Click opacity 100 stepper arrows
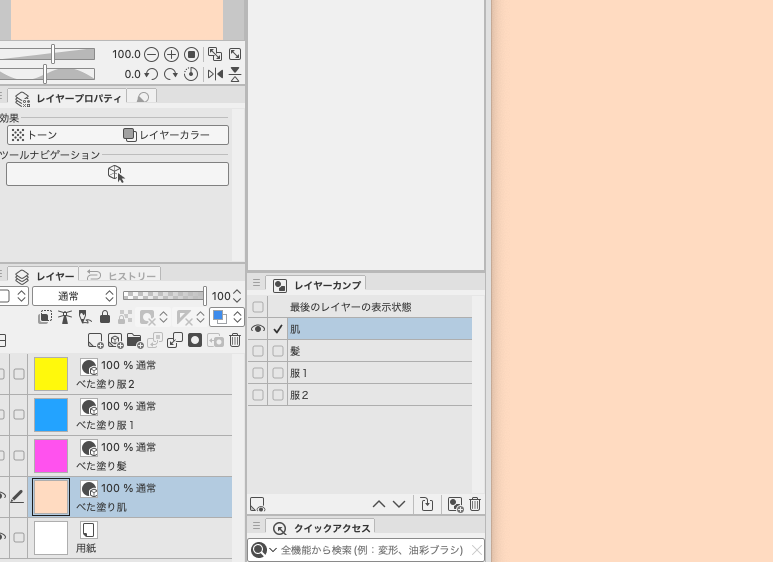This screenshot has width=773, height=562. click(x=237, y=296)
